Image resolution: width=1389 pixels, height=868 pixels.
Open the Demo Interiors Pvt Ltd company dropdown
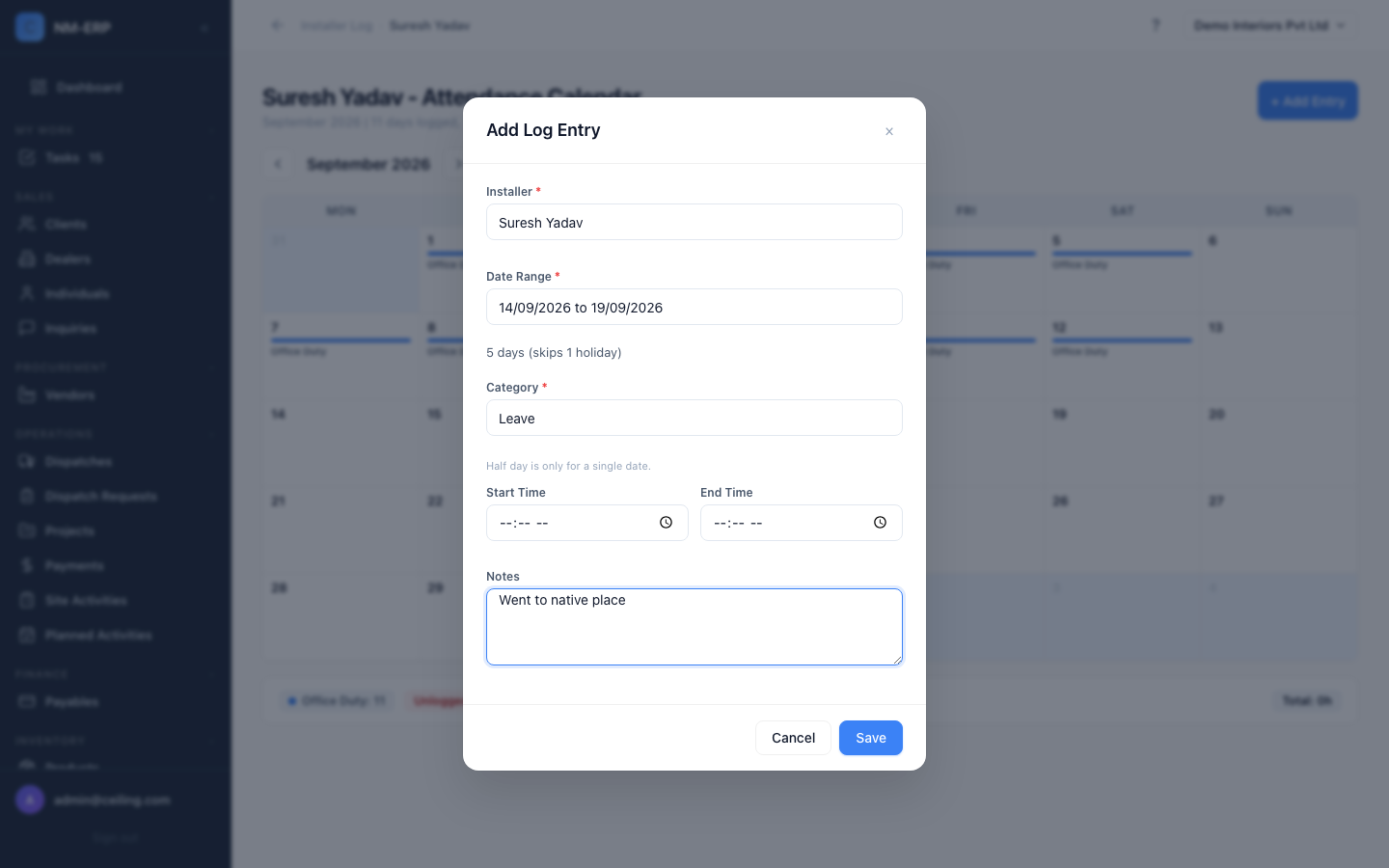1268,25
